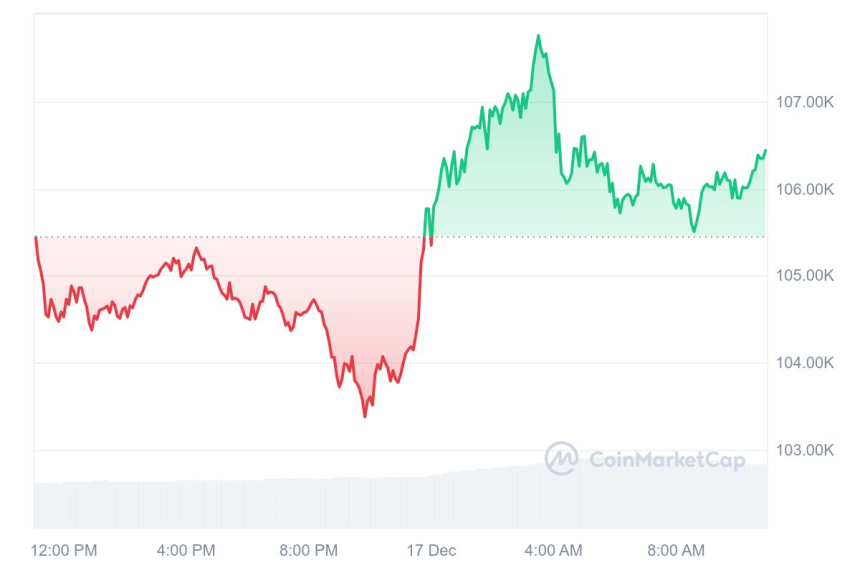Click the green shaded area above baseline
860x573 pixels.
[500, 180]
